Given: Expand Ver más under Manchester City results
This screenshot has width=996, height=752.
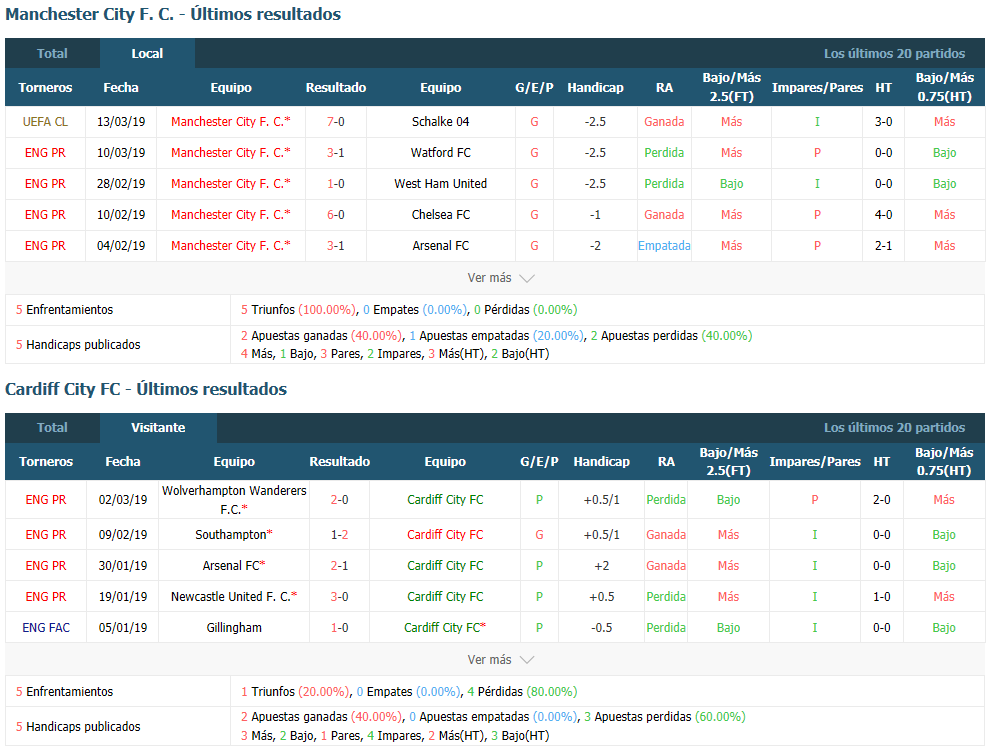Looking at the screenshot, I should click(501, 278).
